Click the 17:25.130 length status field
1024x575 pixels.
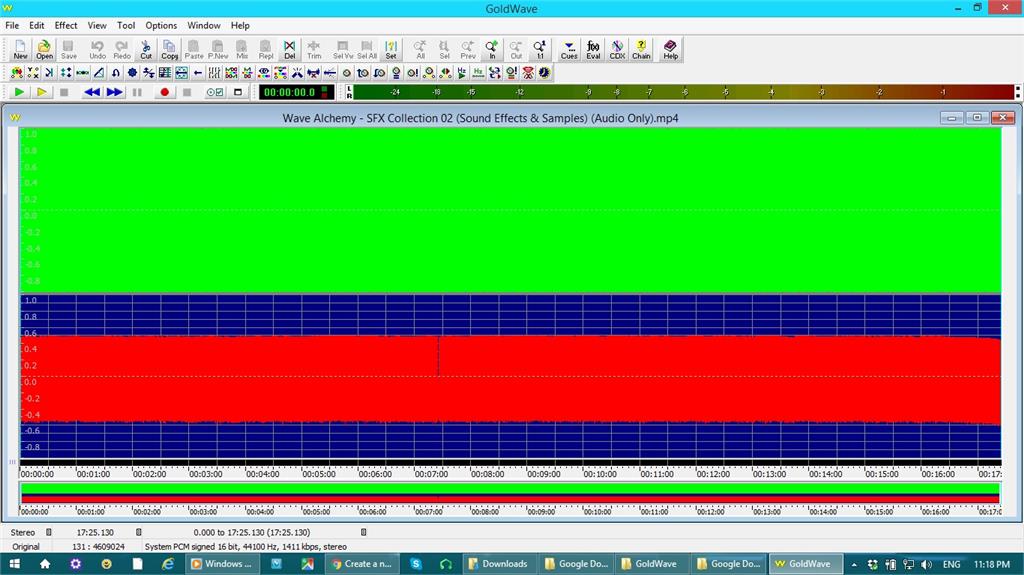95,533
